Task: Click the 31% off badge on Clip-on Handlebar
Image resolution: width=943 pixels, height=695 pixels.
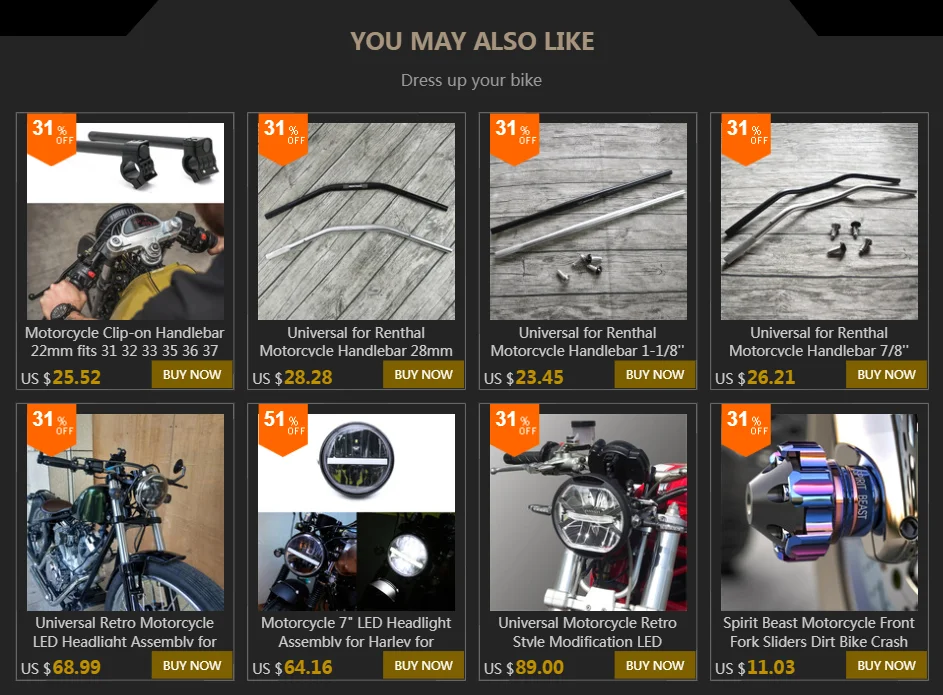Action: [x=52, y=138]
